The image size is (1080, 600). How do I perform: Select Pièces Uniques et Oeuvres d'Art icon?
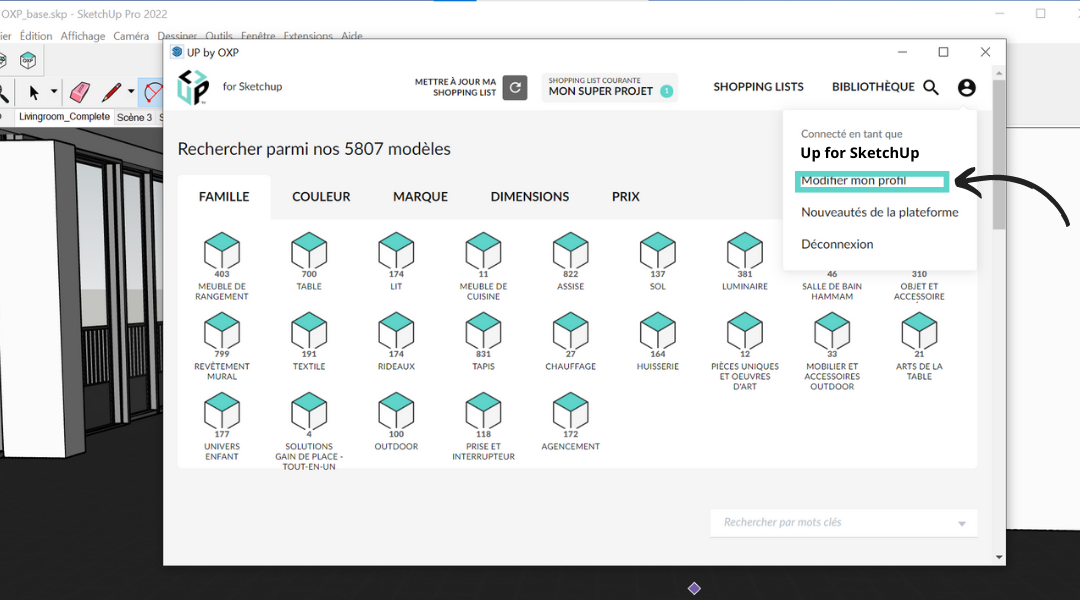(745, 331)
